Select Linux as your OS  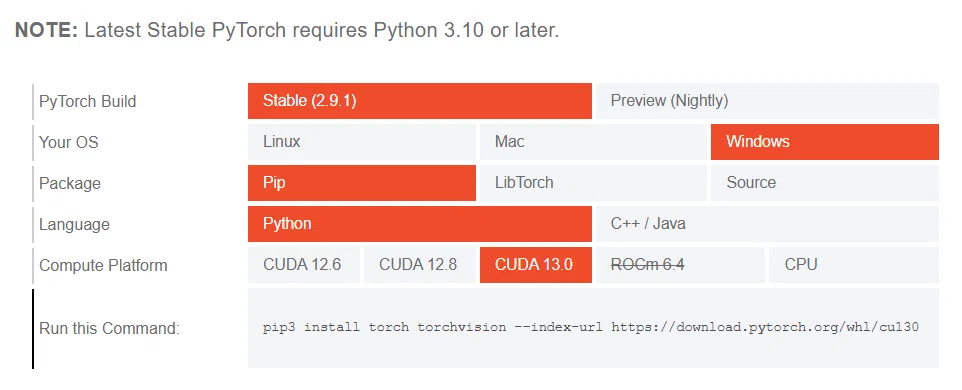coord(362,142)
